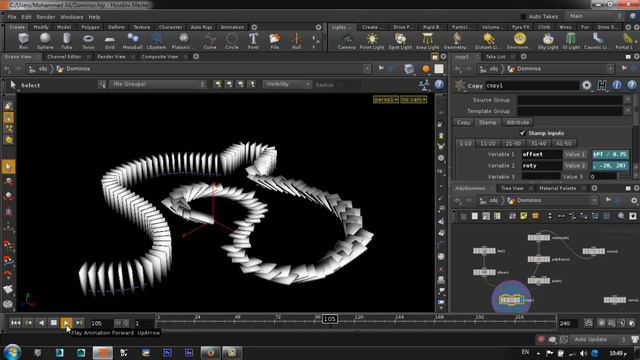Image resolution: width=640 pixels, height=360 pixels.
Task: Open the Attribute tab in Copy parameters
Action: (518, 122)
